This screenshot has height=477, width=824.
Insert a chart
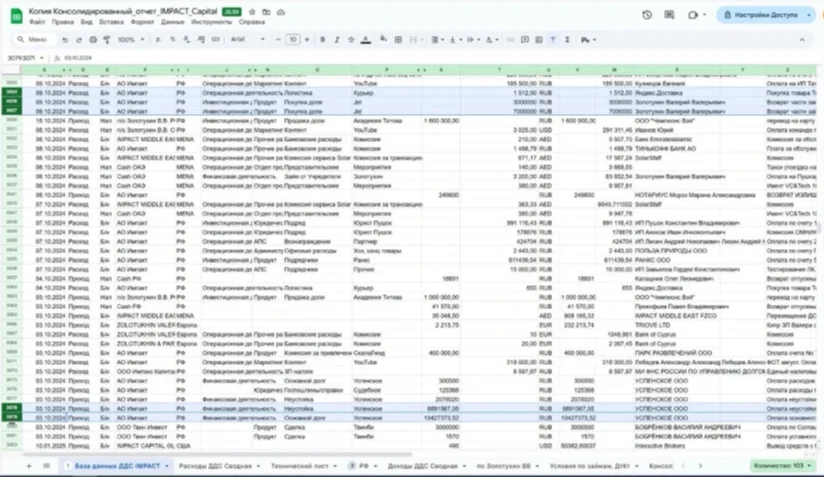tap(539, 40)
